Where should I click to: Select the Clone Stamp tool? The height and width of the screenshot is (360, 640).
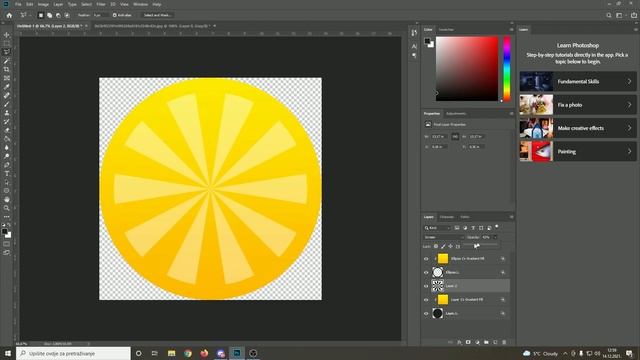(7, 113)
